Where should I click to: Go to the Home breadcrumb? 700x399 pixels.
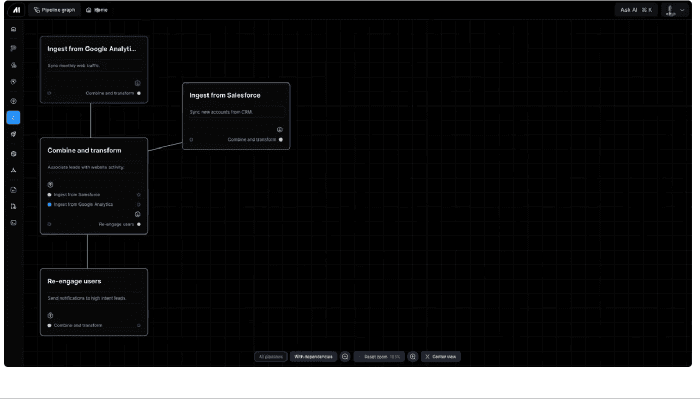coord(97,10)
